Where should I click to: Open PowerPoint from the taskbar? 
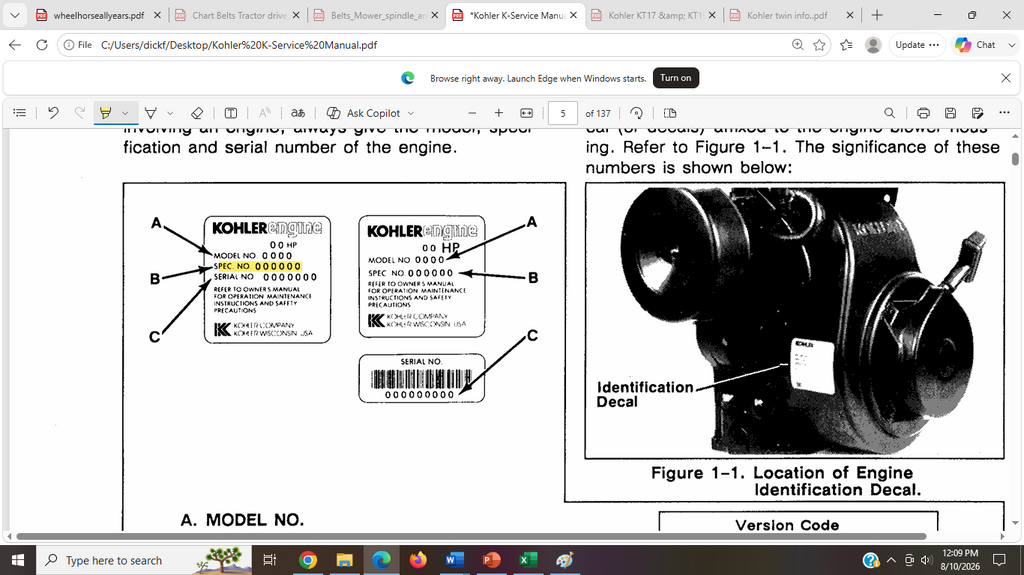tap(491, 560)
